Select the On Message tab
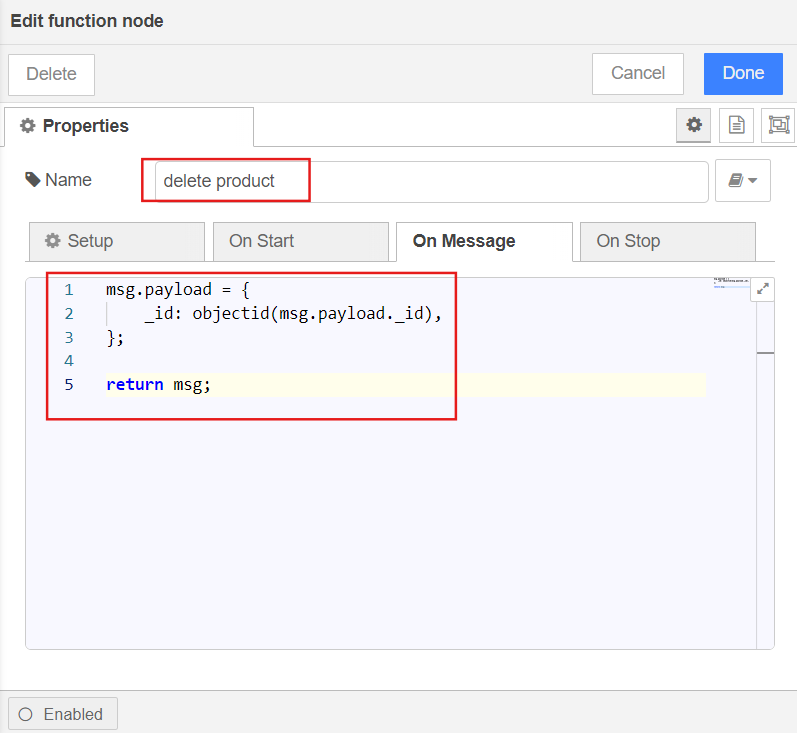The image size is (797, 733). pyautogui.click(x=484, y=241)
